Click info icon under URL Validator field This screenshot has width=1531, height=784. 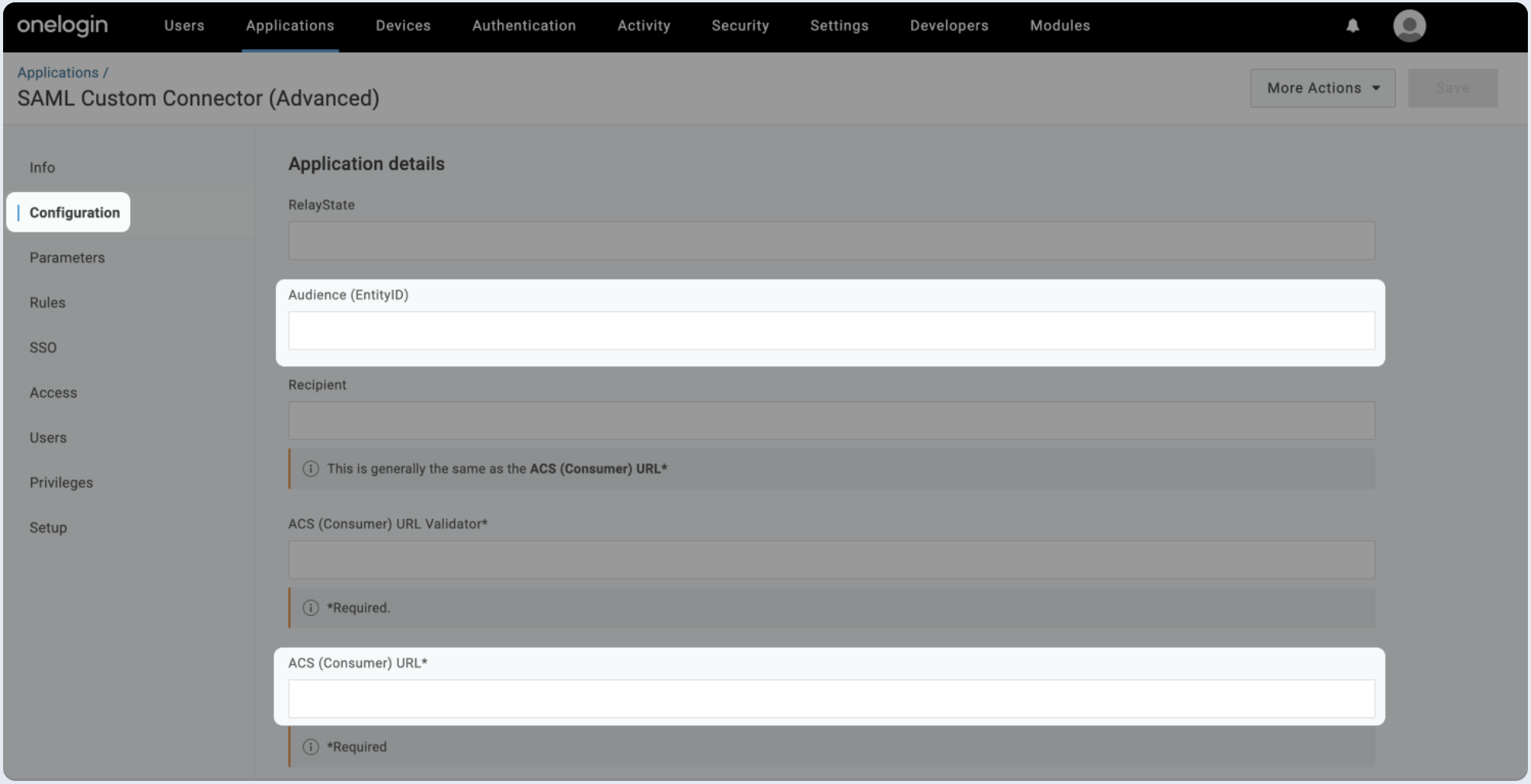[x=311, y=608]
